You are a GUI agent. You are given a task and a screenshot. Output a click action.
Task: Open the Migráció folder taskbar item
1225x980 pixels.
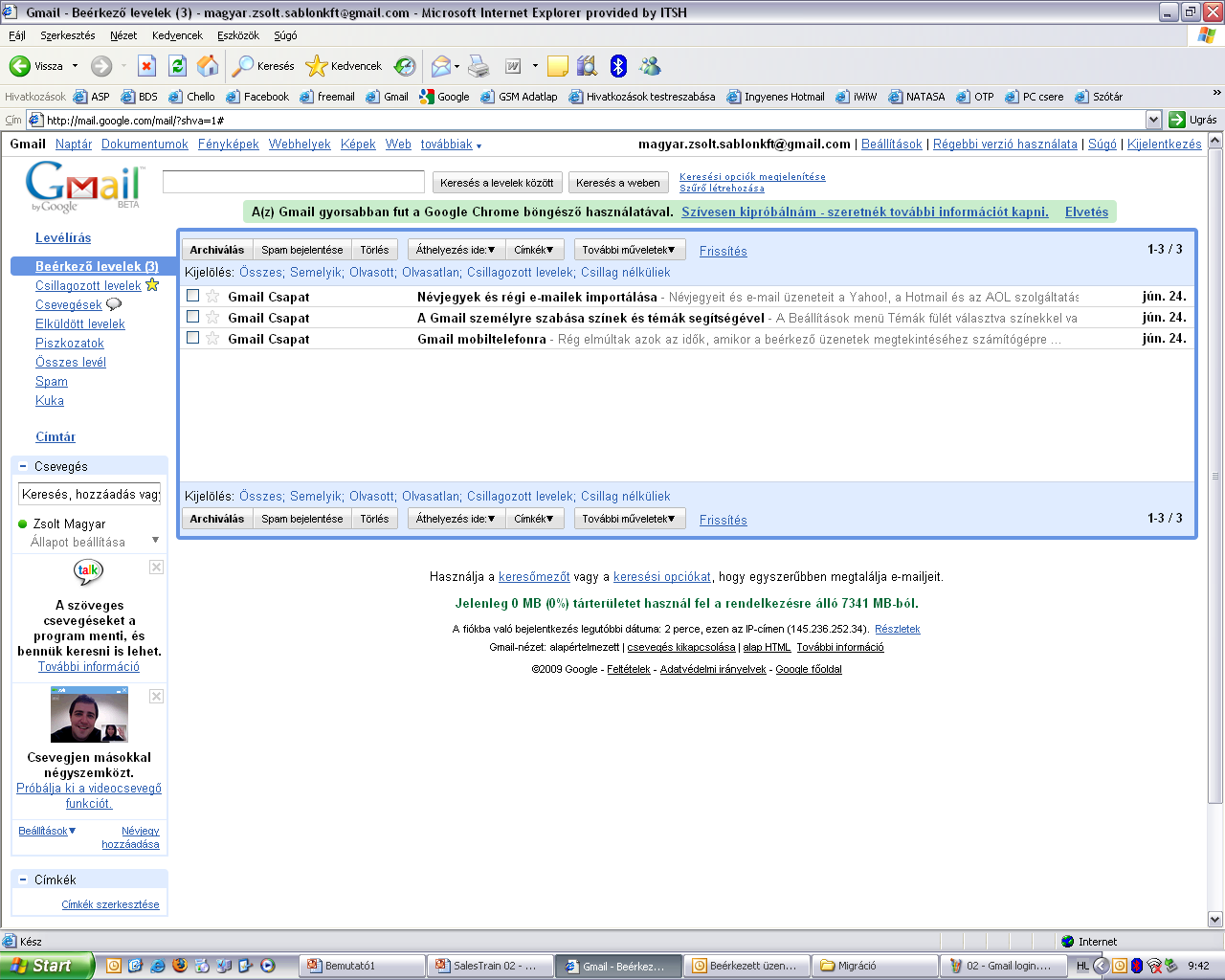876,966
